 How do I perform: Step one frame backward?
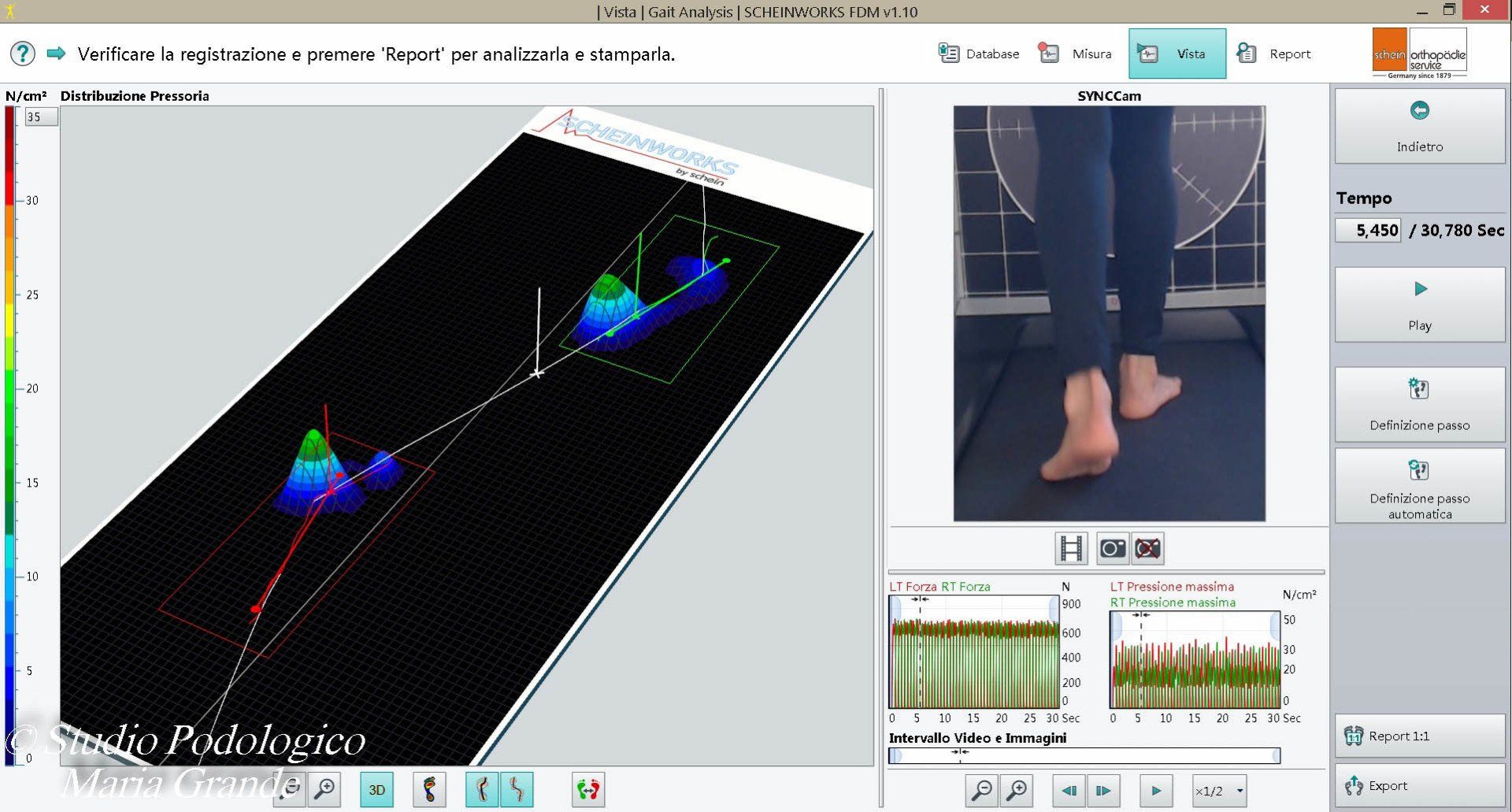pyautogui.click(x=1069, y=791)
